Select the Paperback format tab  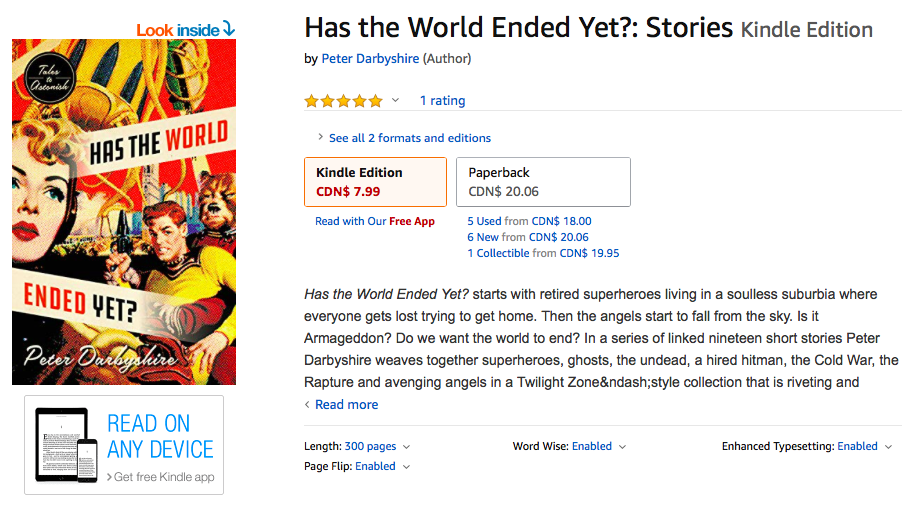click(x=543, y=182)
